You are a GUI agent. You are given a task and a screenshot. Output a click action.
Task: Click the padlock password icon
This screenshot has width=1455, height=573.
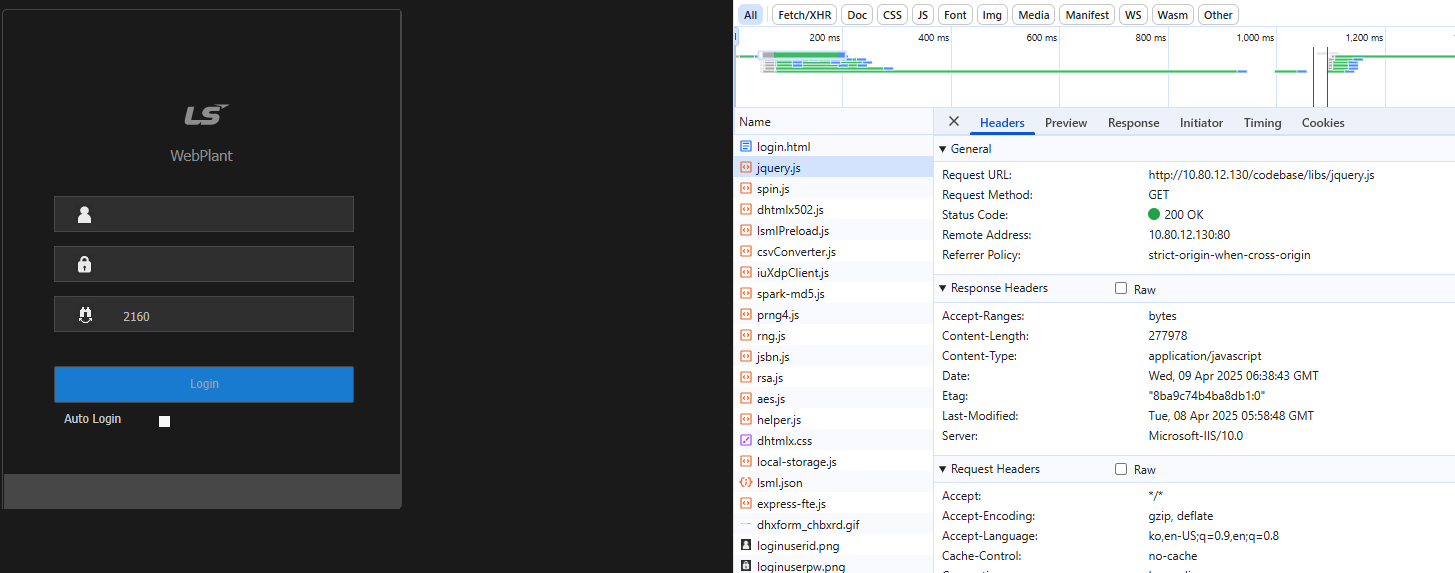coord(84,264)
